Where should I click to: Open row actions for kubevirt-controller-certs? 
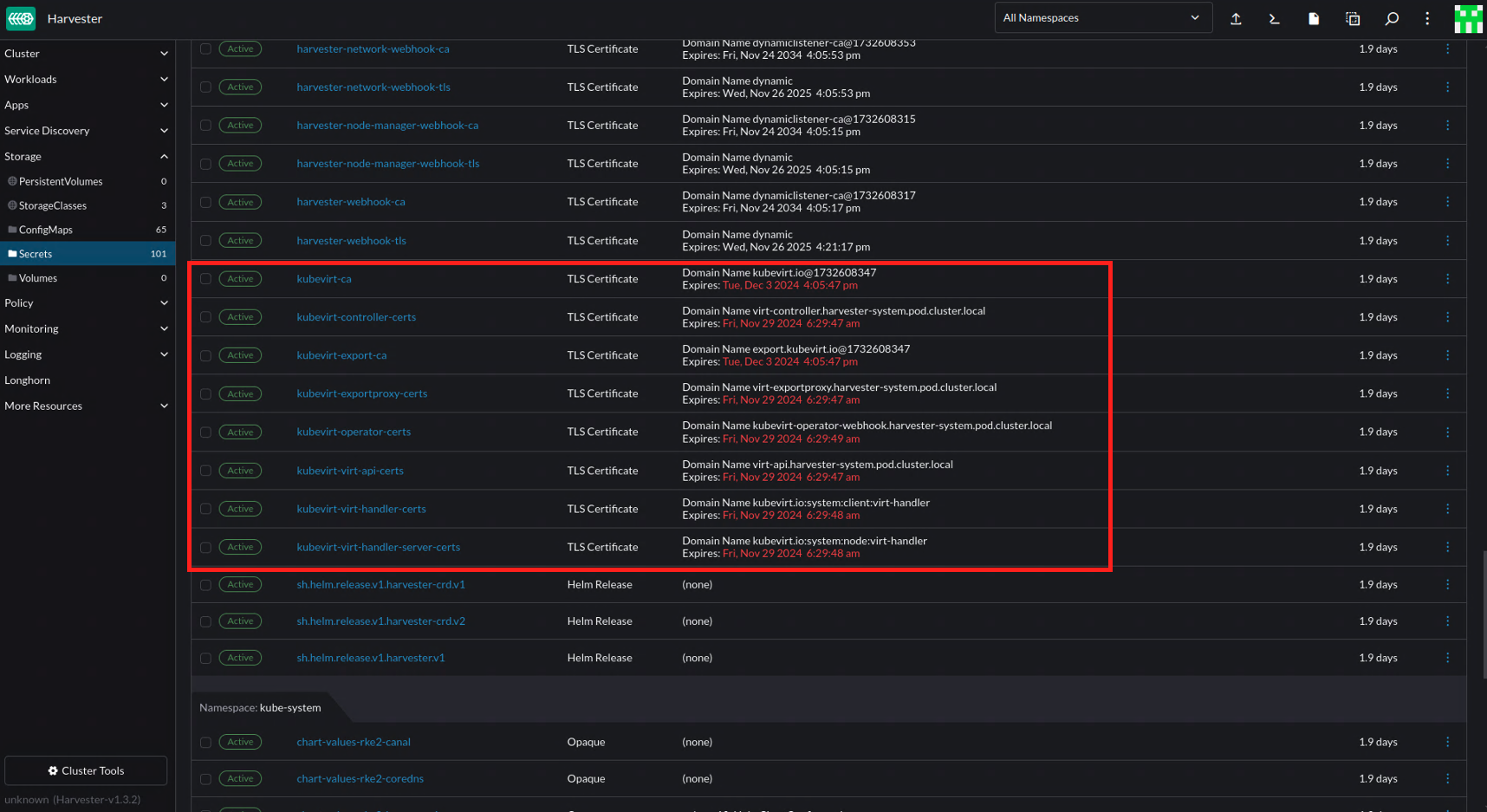coord(1447,317)
